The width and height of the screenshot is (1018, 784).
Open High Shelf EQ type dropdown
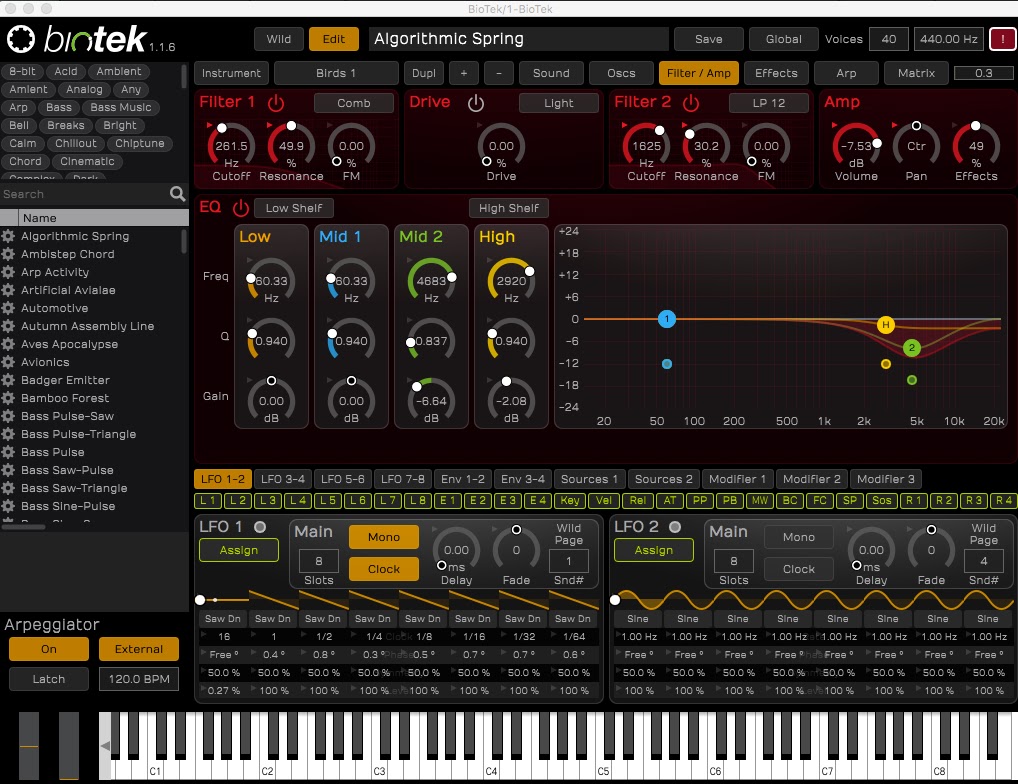509,208
